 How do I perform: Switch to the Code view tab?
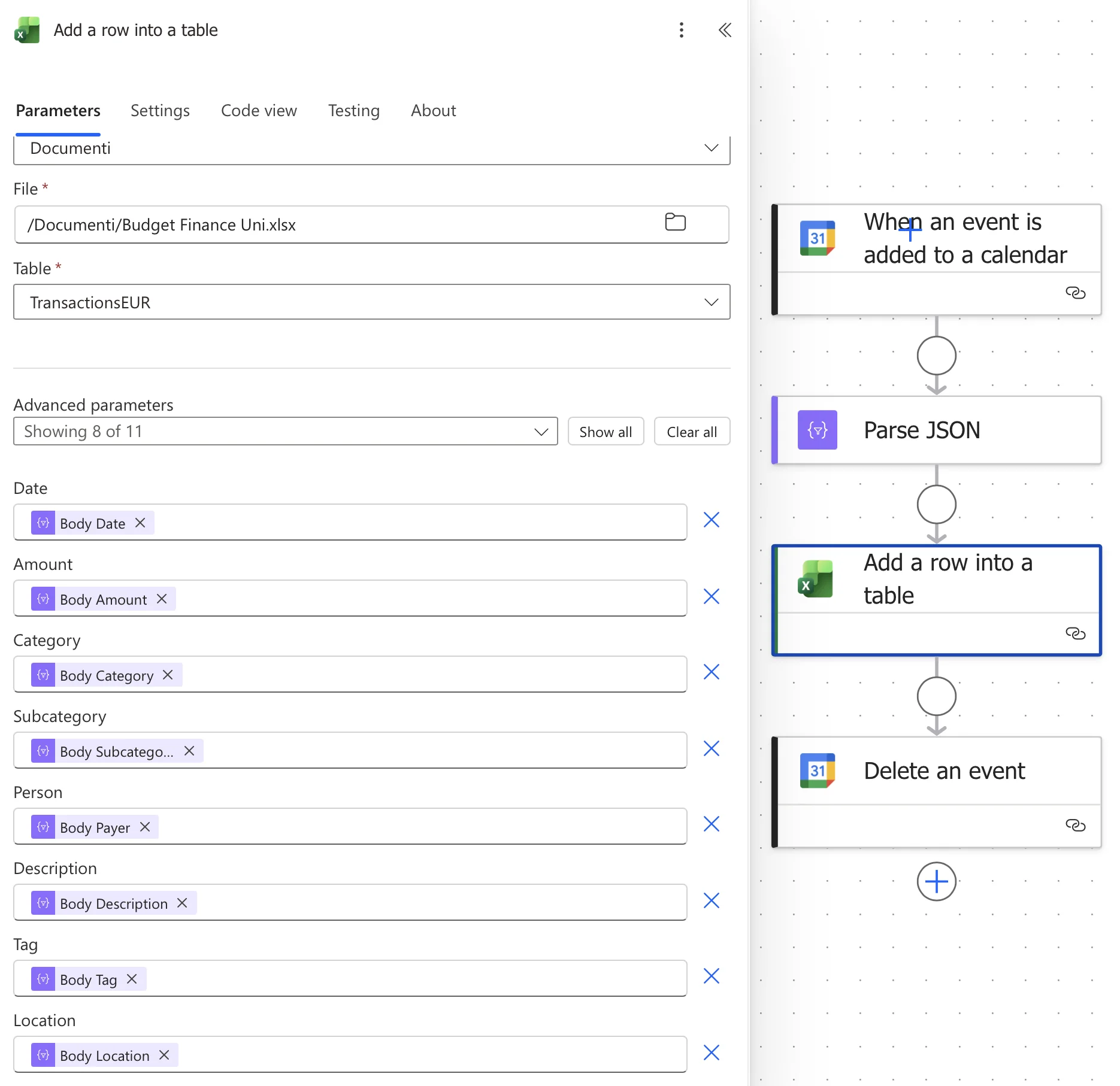pyautogui.click(x=259, y=111)
